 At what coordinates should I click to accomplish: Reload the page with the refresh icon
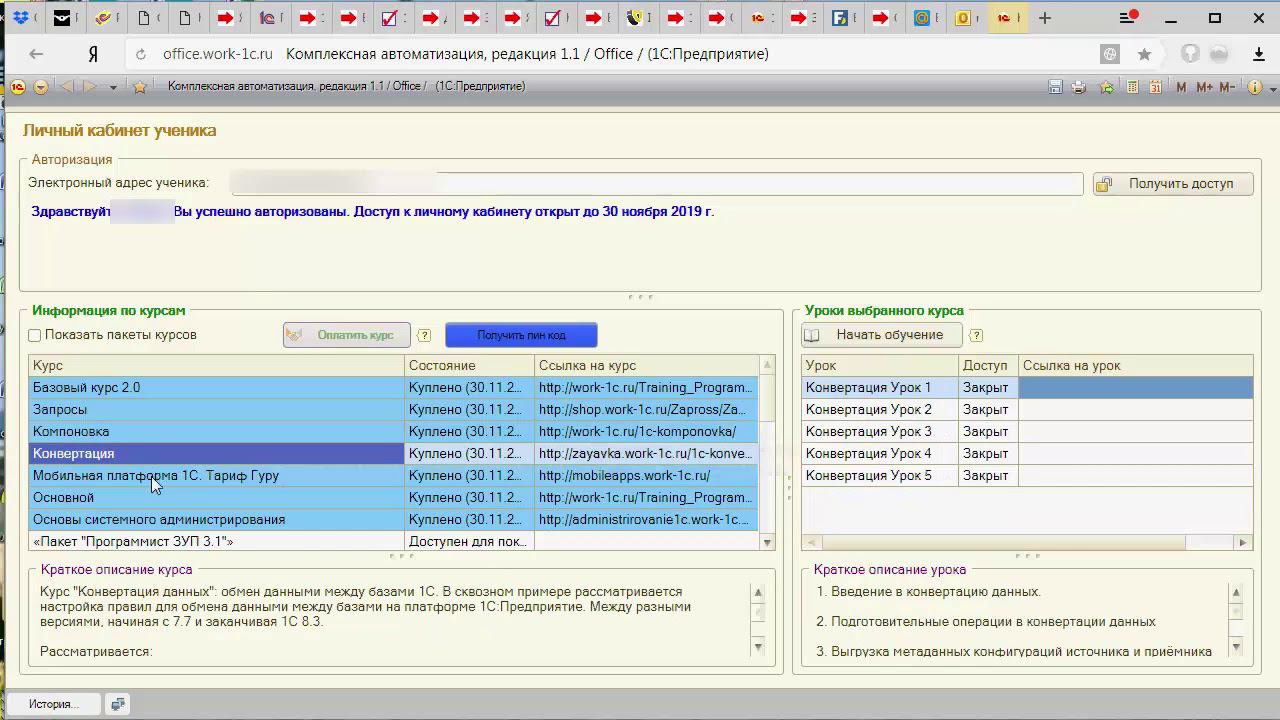point(140,54)
